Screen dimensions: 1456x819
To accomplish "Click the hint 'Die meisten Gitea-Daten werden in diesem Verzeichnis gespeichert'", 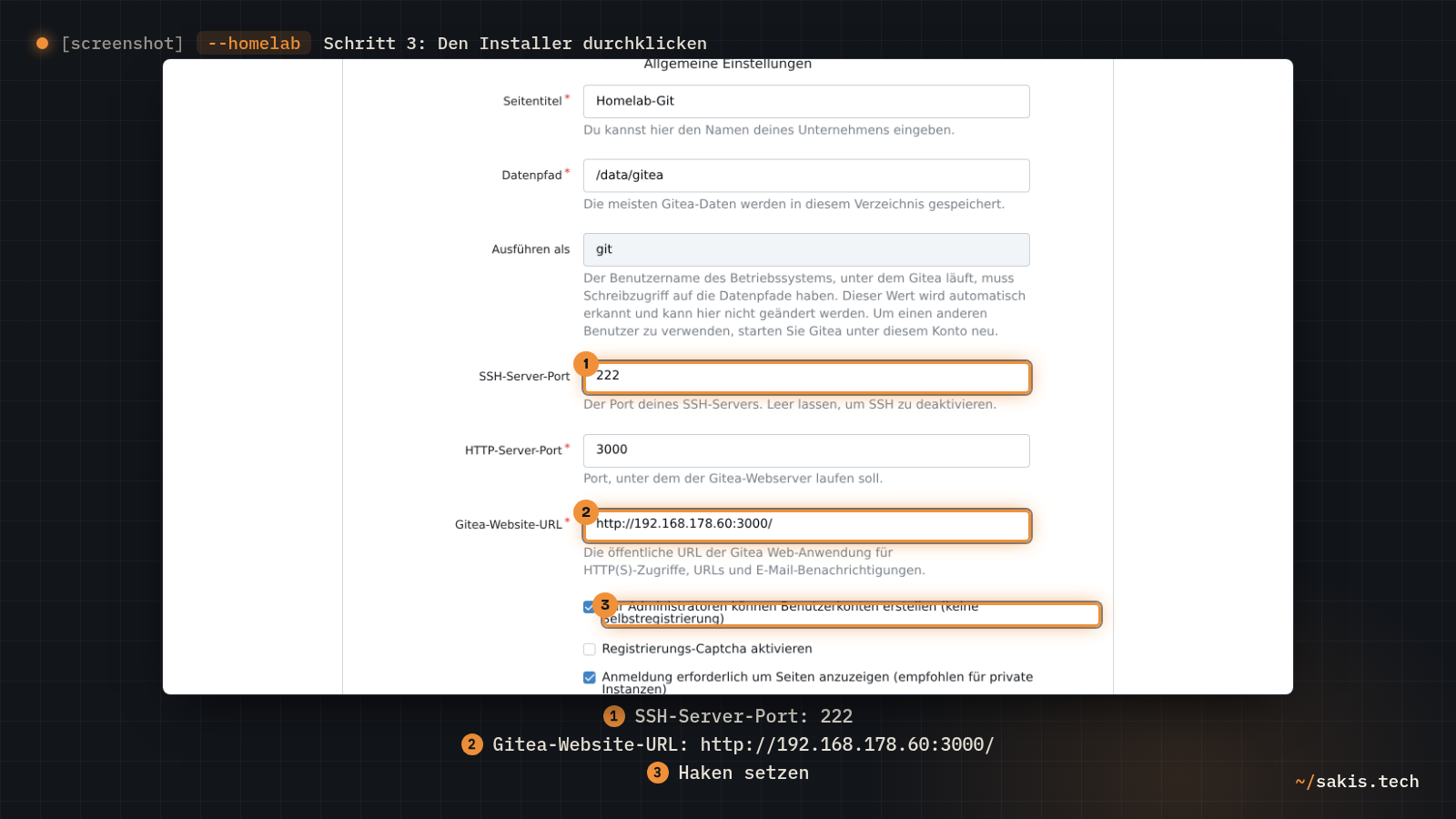I will pos(794,205).
